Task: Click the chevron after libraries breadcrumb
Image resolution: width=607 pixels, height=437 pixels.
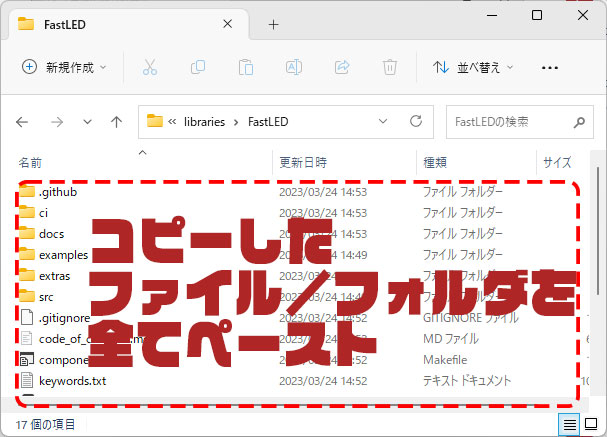Action: [236, 122]
